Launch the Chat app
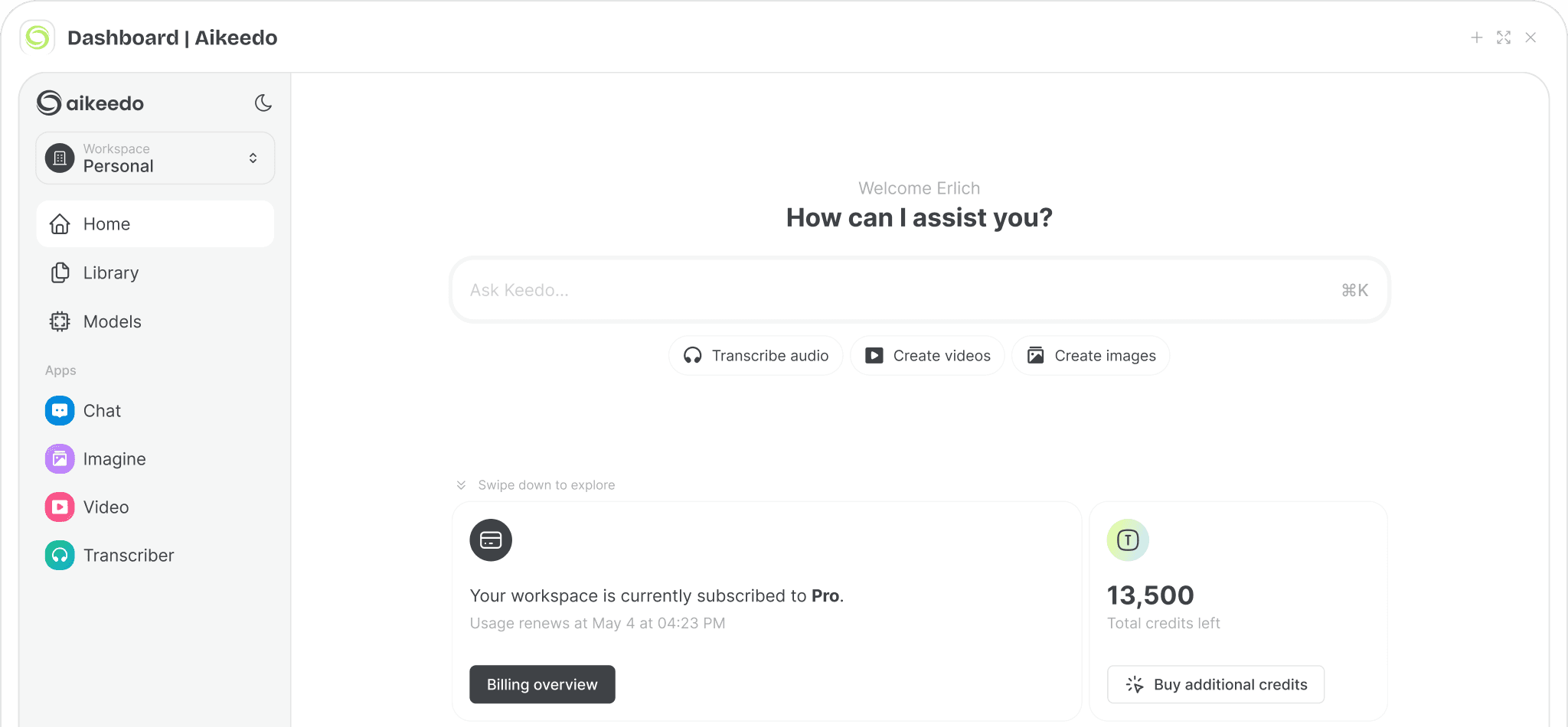This screenshot has width=1568, height=727. click(101, 411)
